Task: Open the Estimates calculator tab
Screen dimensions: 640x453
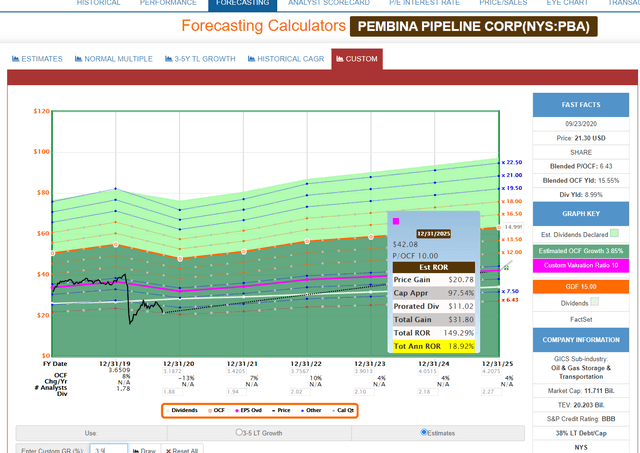Action: 37,59
